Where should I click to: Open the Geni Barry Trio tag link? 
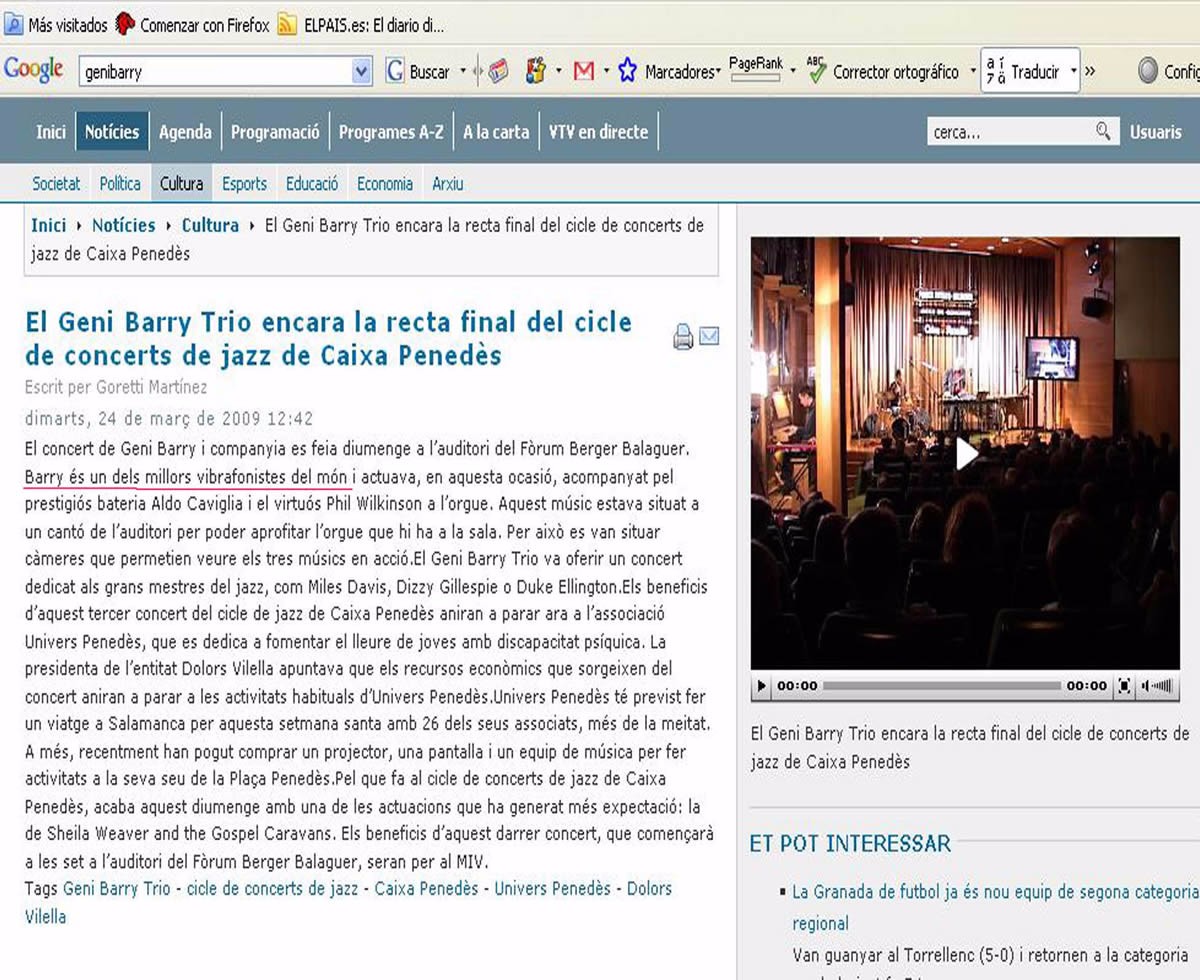116,888
